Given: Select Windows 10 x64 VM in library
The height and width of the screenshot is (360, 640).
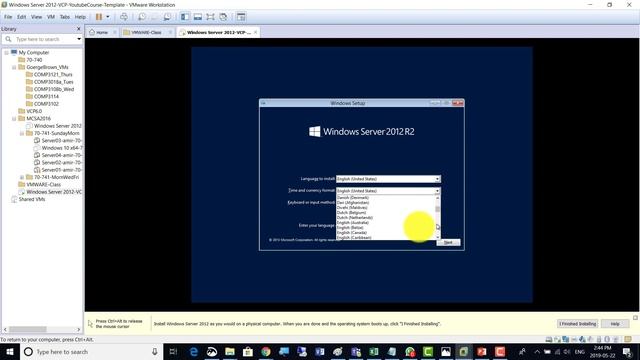Looking at the screenshot, I should (58, 148).
